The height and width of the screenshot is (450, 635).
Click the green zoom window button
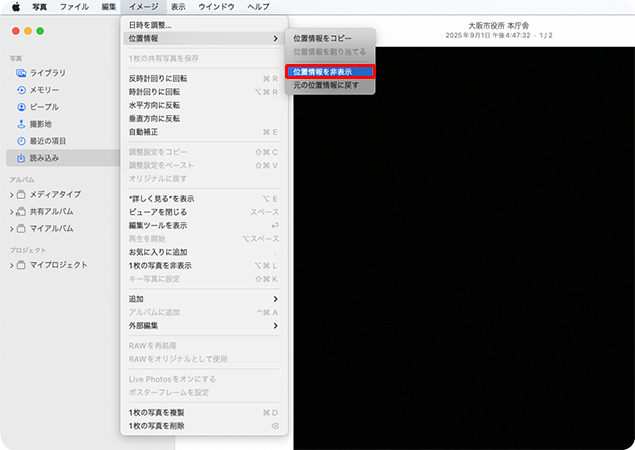click(x=40, y=31)
